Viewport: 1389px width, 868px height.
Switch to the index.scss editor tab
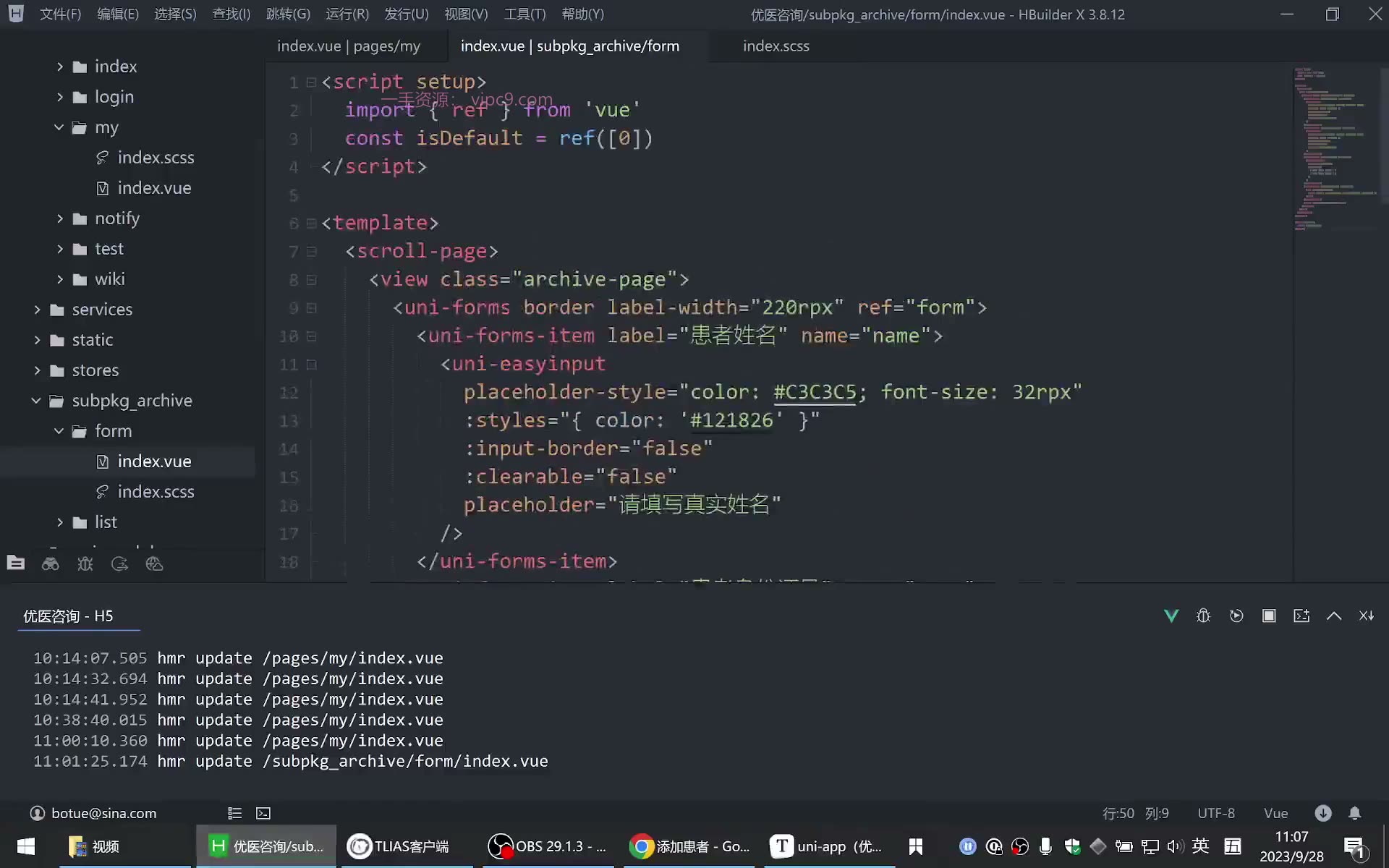click(776, 46)
